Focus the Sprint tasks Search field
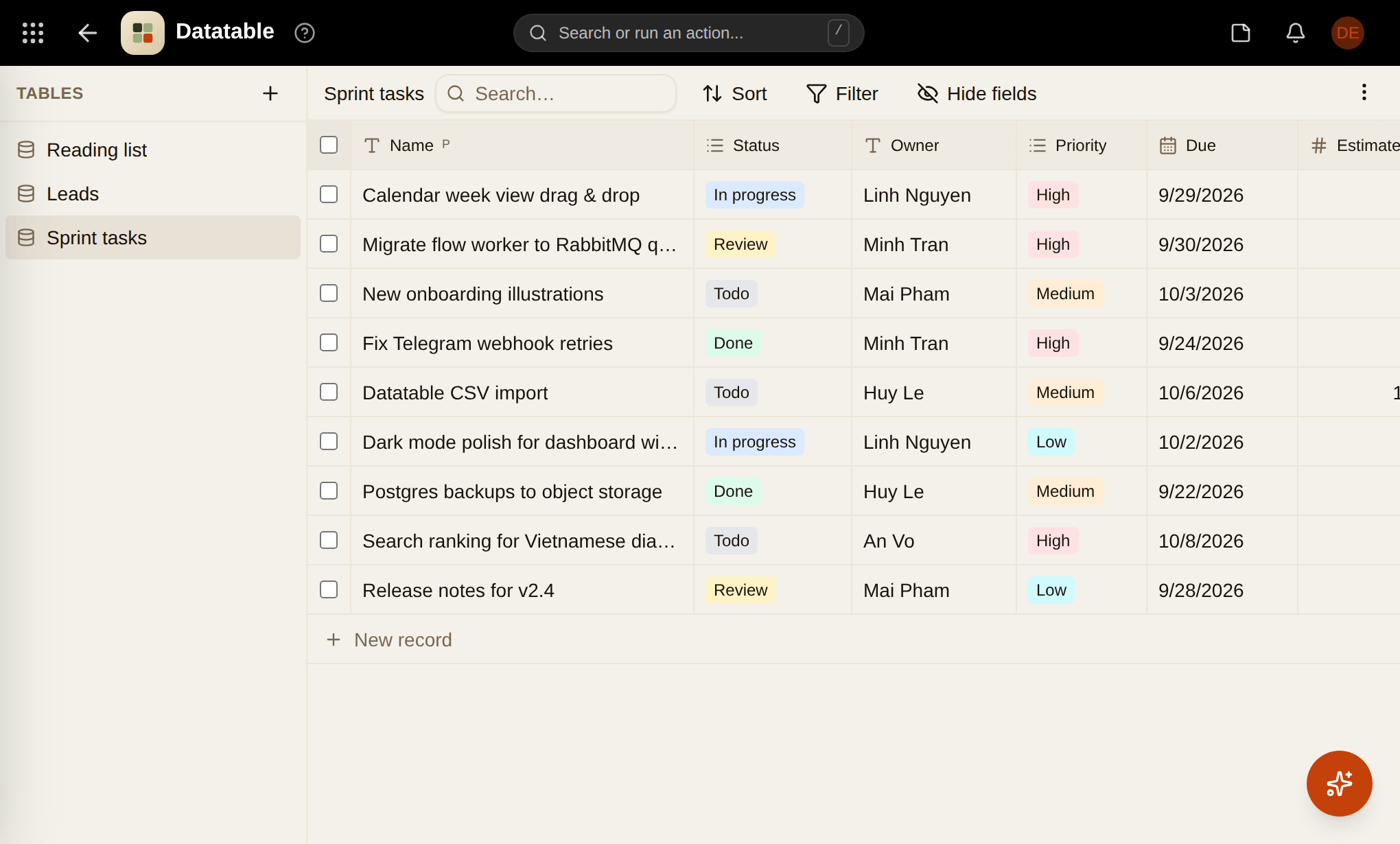The height and width of the screenshot is (844, 1400). [x=556, y=93]
